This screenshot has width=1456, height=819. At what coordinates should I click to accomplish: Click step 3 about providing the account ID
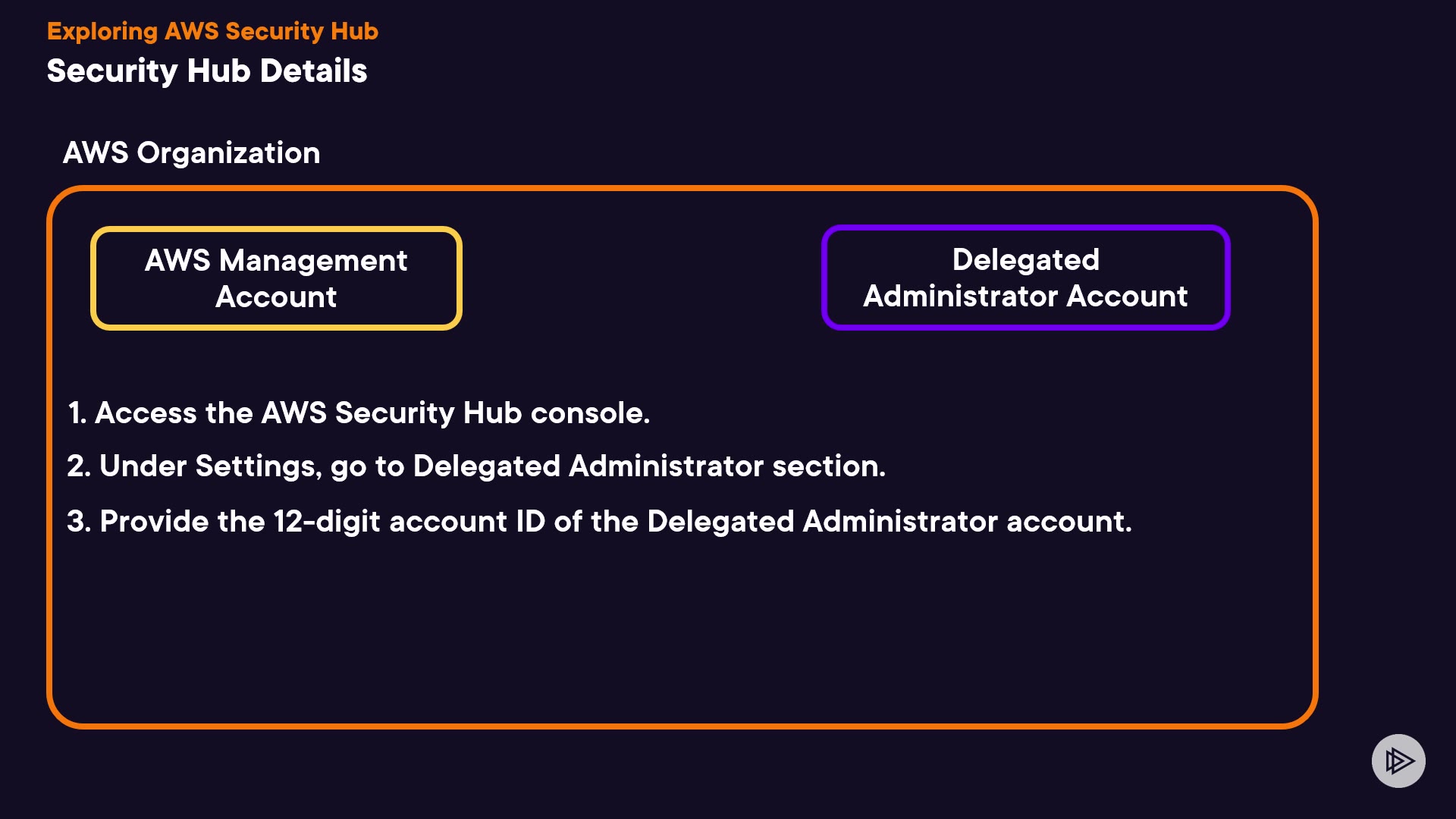(x=599, y=522)
